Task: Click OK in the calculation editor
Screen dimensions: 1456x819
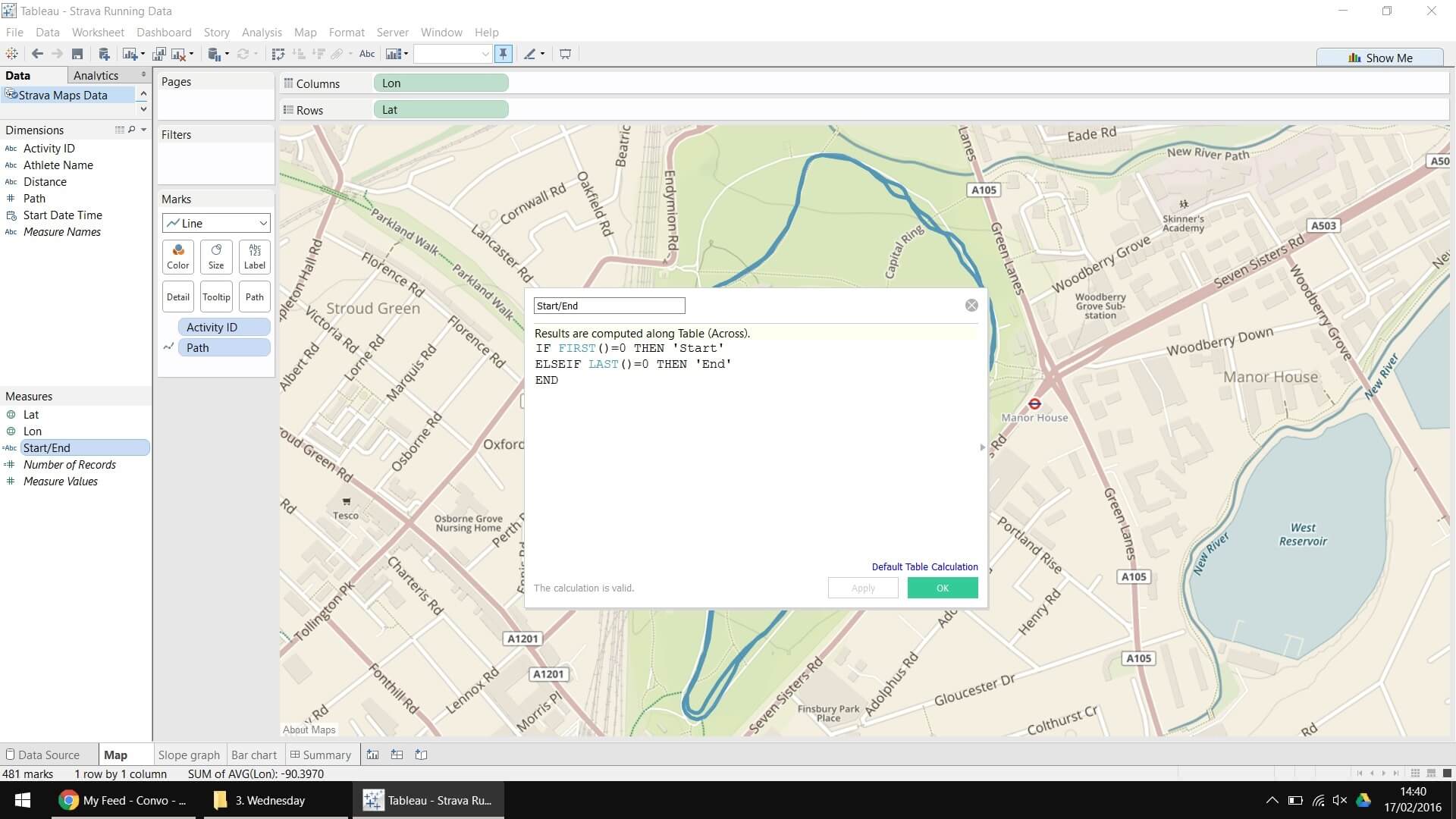Action: pos(942,588)
